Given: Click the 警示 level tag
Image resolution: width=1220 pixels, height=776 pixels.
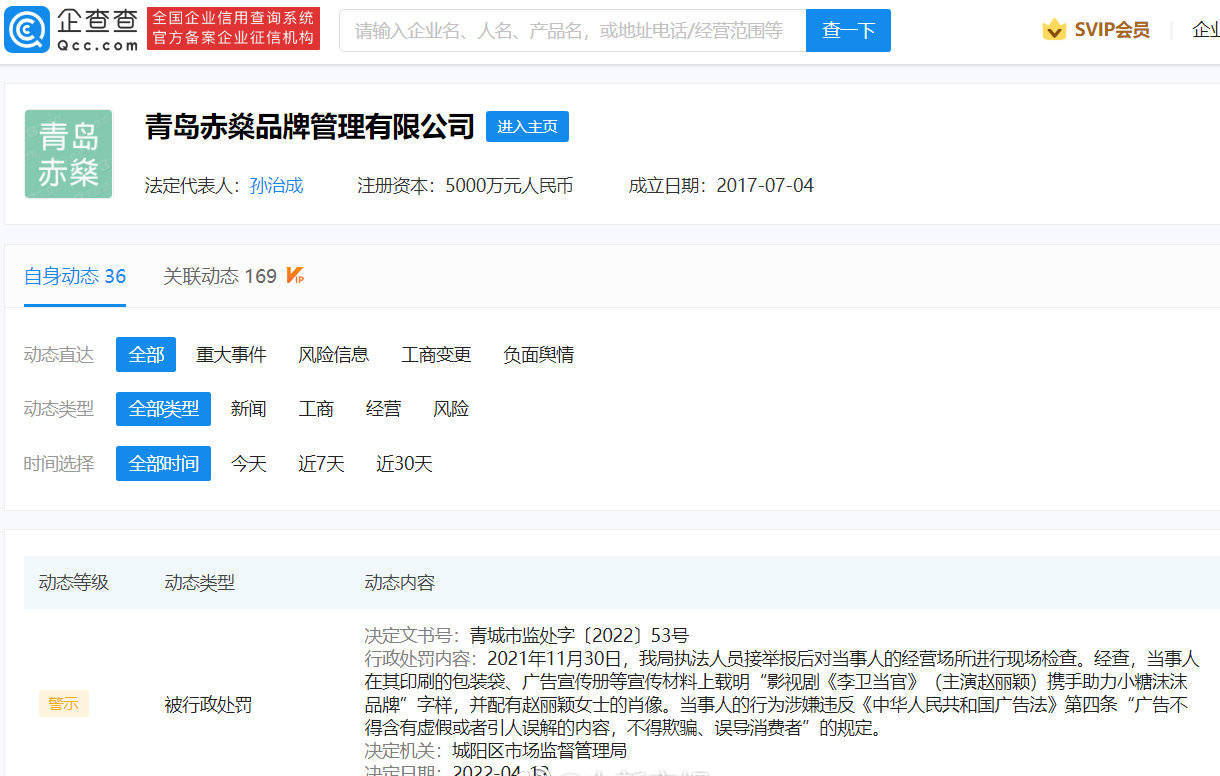Looking at the screenshot, I should pyautogui.click(x=64, y=704).
